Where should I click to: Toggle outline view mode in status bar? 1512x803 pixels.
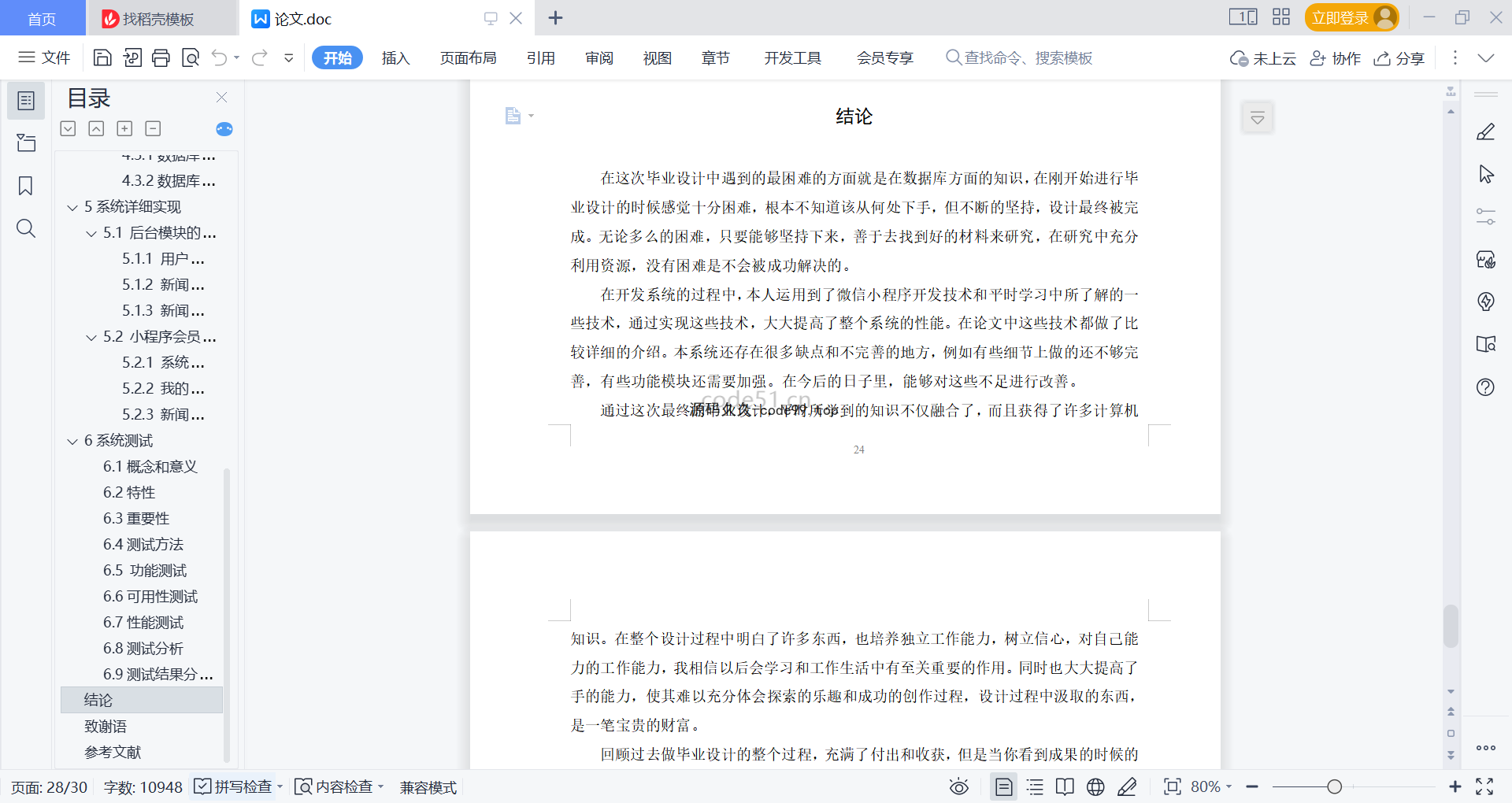1036,786
